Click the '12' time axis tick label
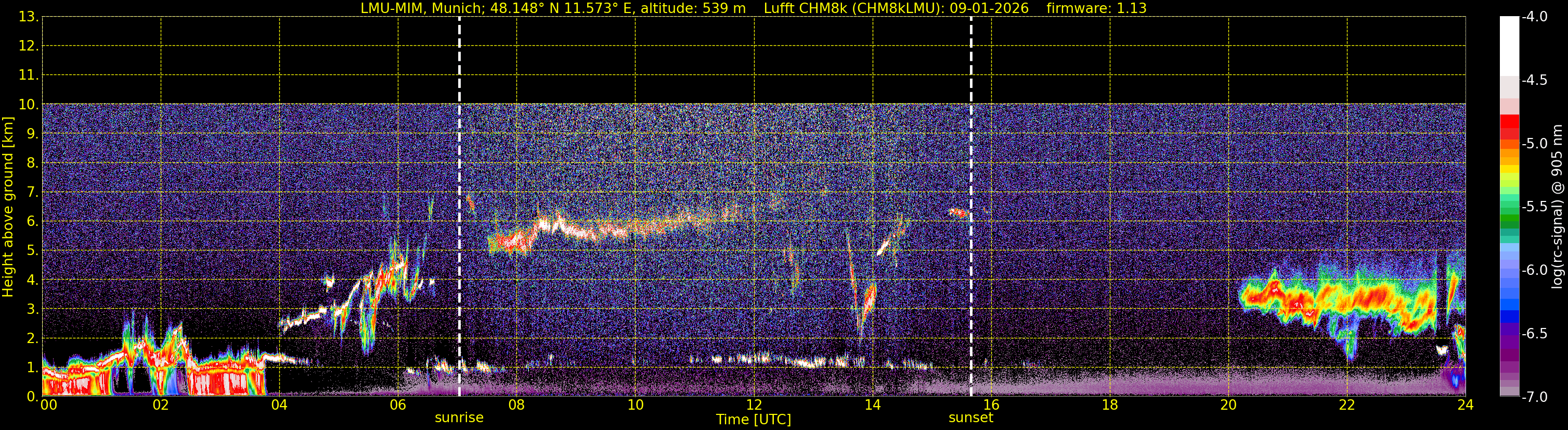This screenshot has height=430, width=1568. [x=754, y=405]
